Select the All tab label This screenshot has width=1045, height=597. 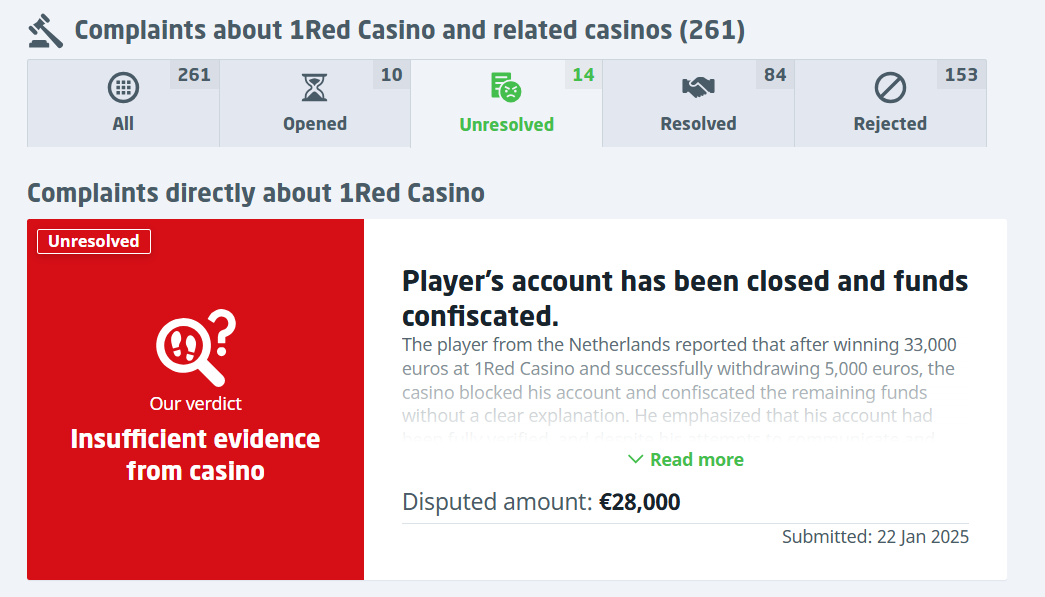click(x=123, y=124)
